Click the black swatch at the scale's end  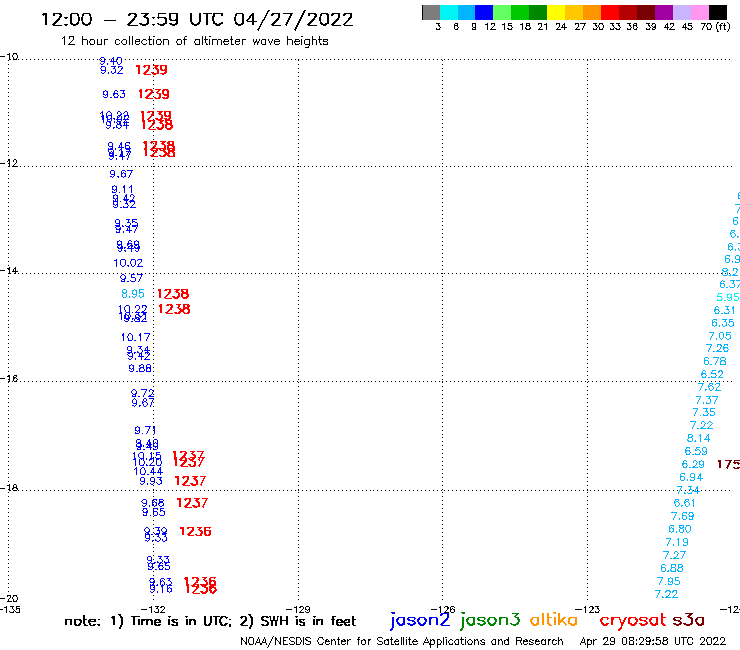(717, 12)
